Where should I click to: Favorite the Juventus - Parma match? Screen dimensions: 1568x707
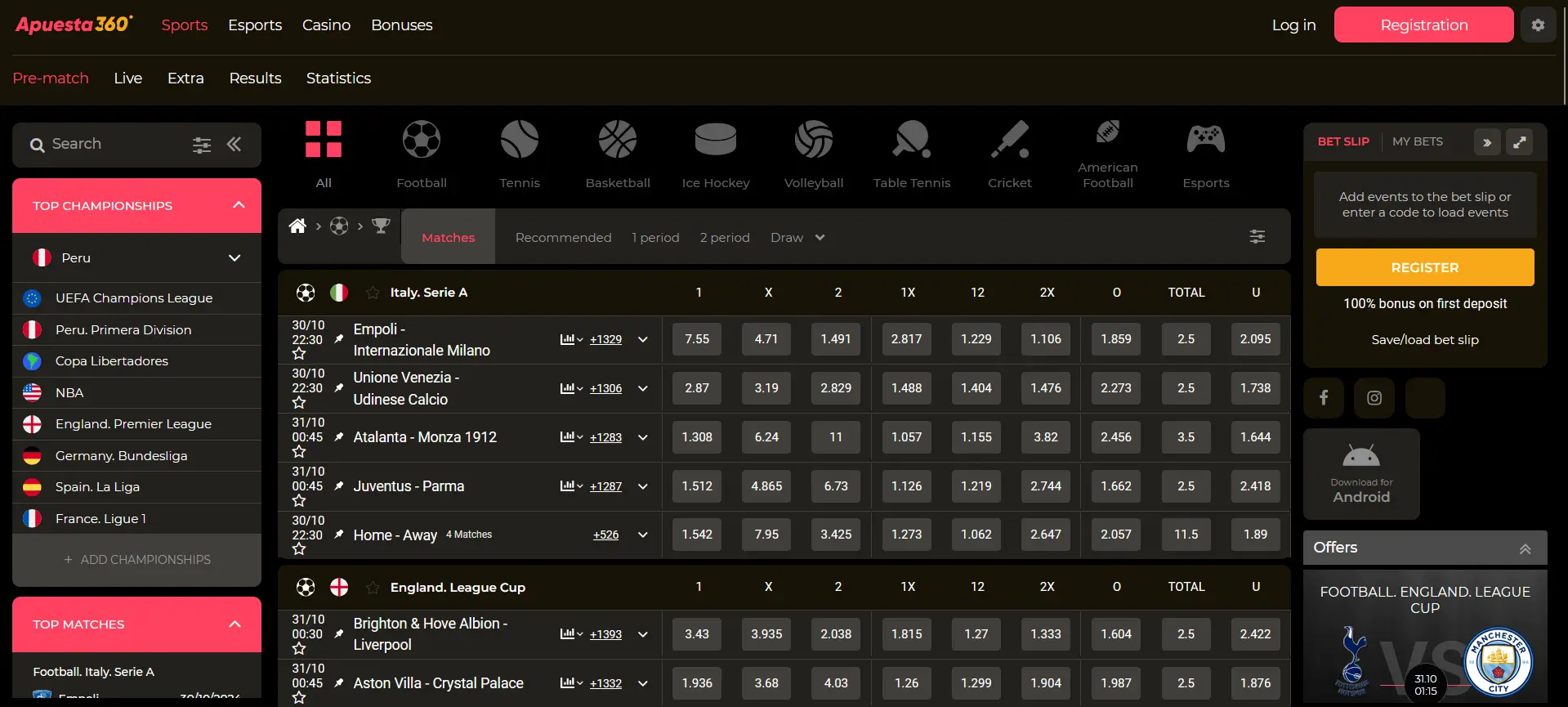[299, 501]
